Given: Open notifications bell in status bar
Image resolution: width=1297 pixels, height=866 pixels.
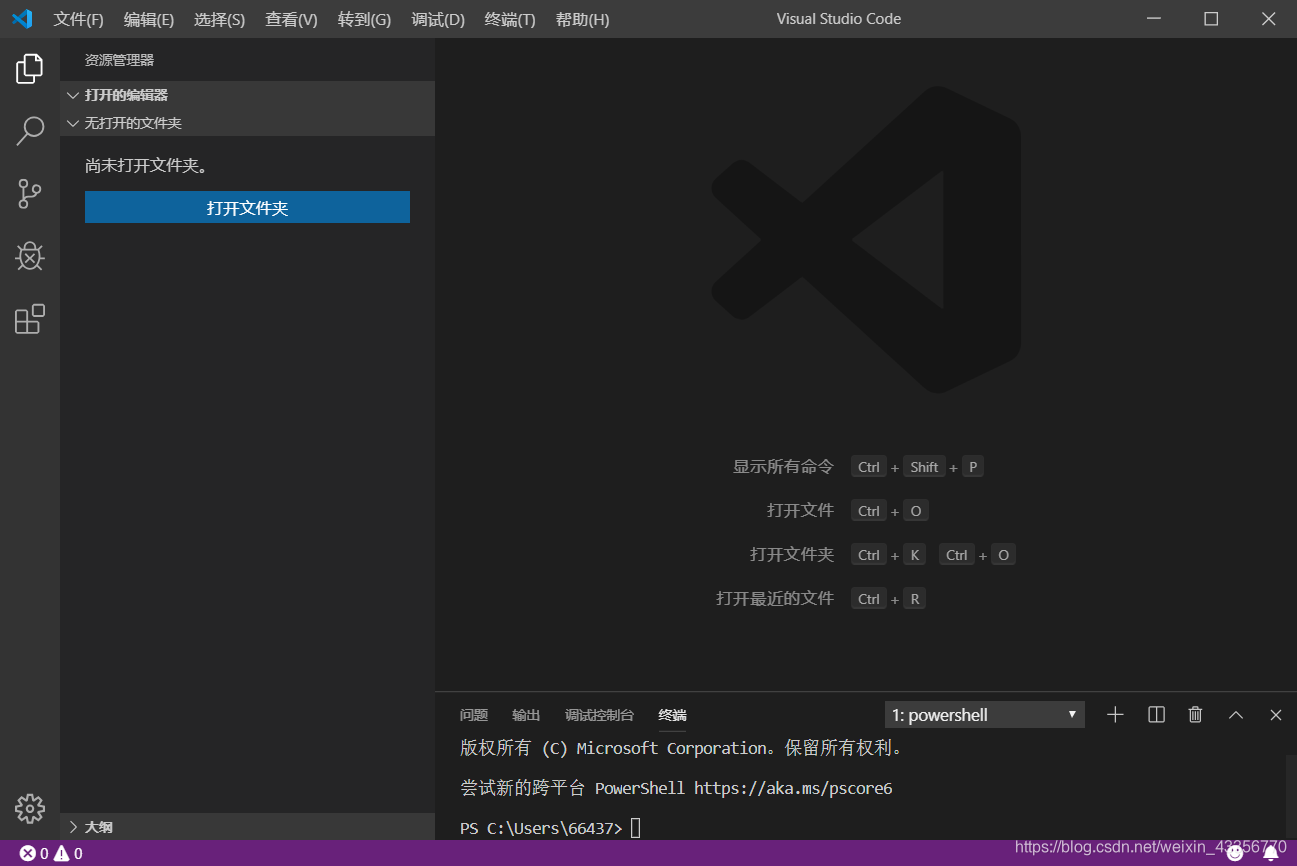Looking at the screenshot, I should (1271, 853).
